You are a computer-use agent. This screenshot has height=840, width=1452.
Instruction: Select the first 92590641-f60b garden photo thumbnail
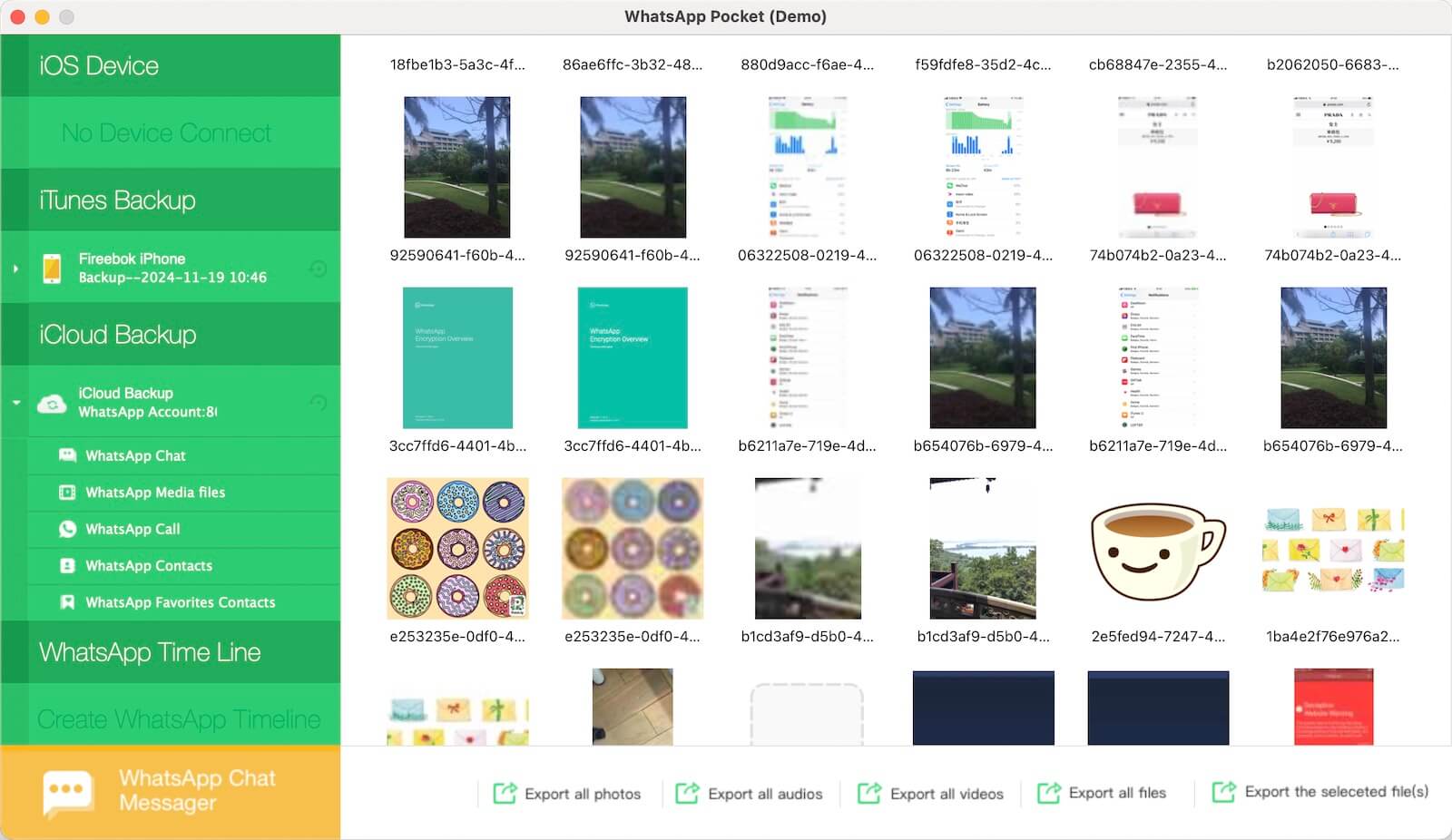tap(456, 167)
